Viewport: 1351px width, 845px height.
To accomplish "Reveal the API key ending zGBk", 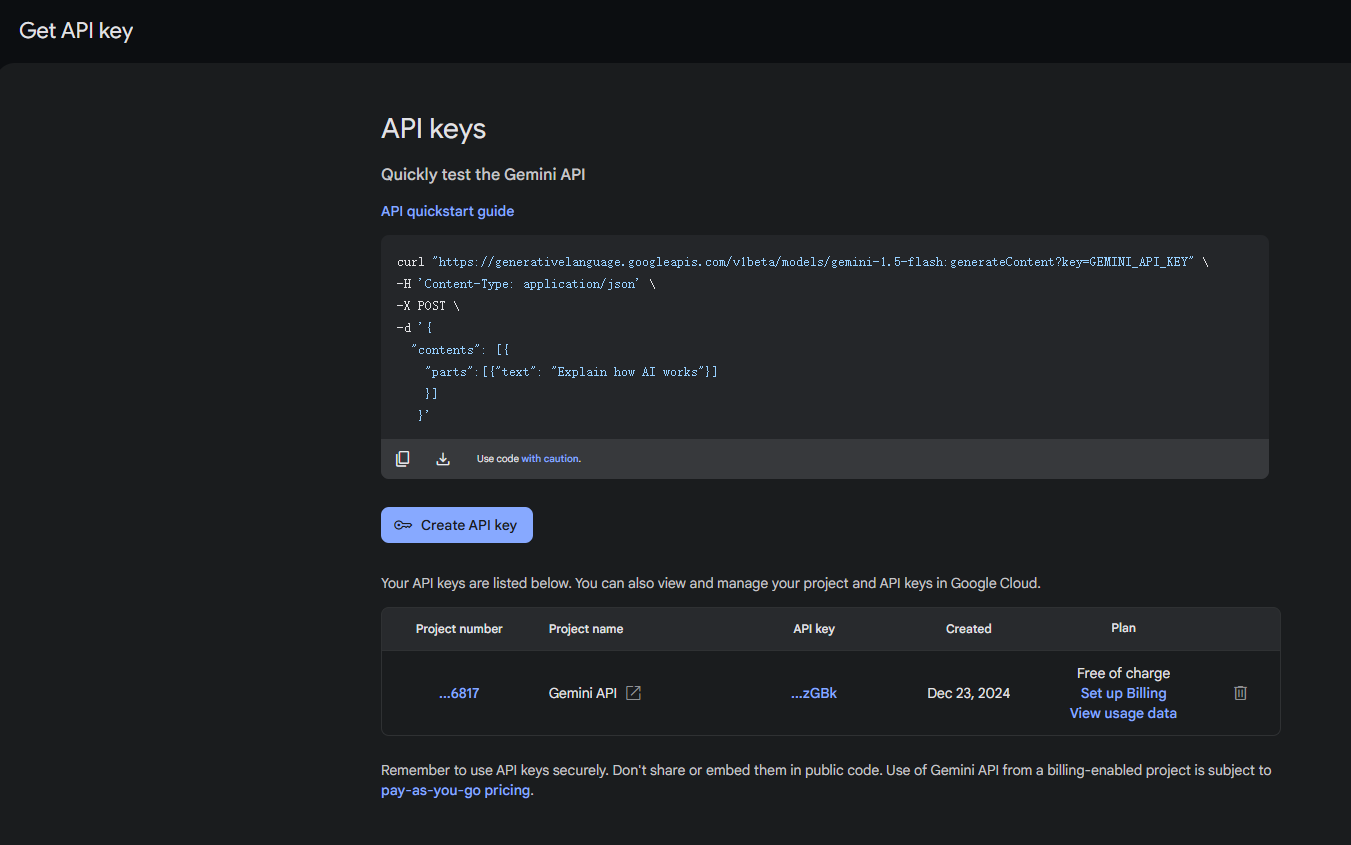I will (x=813, y=693).
